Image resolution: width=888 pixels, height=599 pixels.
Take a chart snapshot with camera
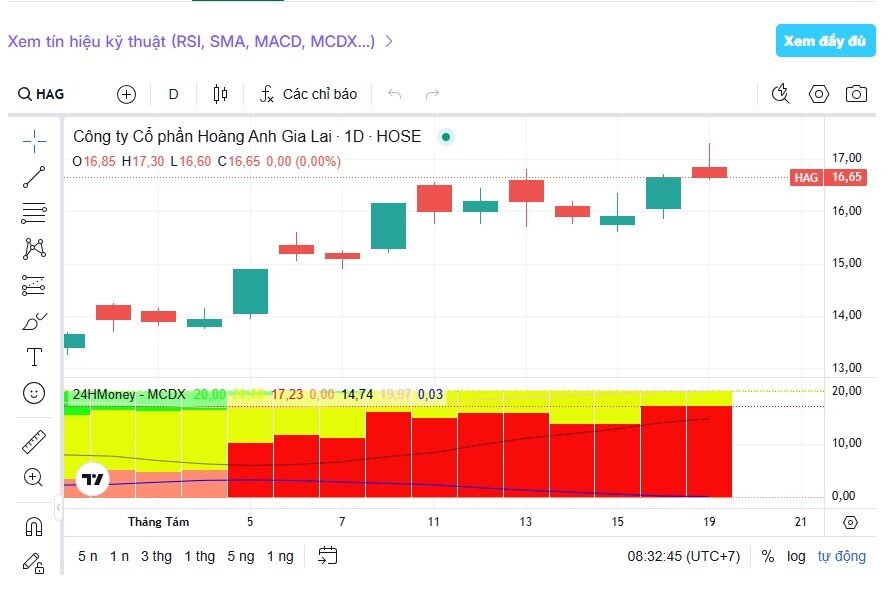coord(856,94)
